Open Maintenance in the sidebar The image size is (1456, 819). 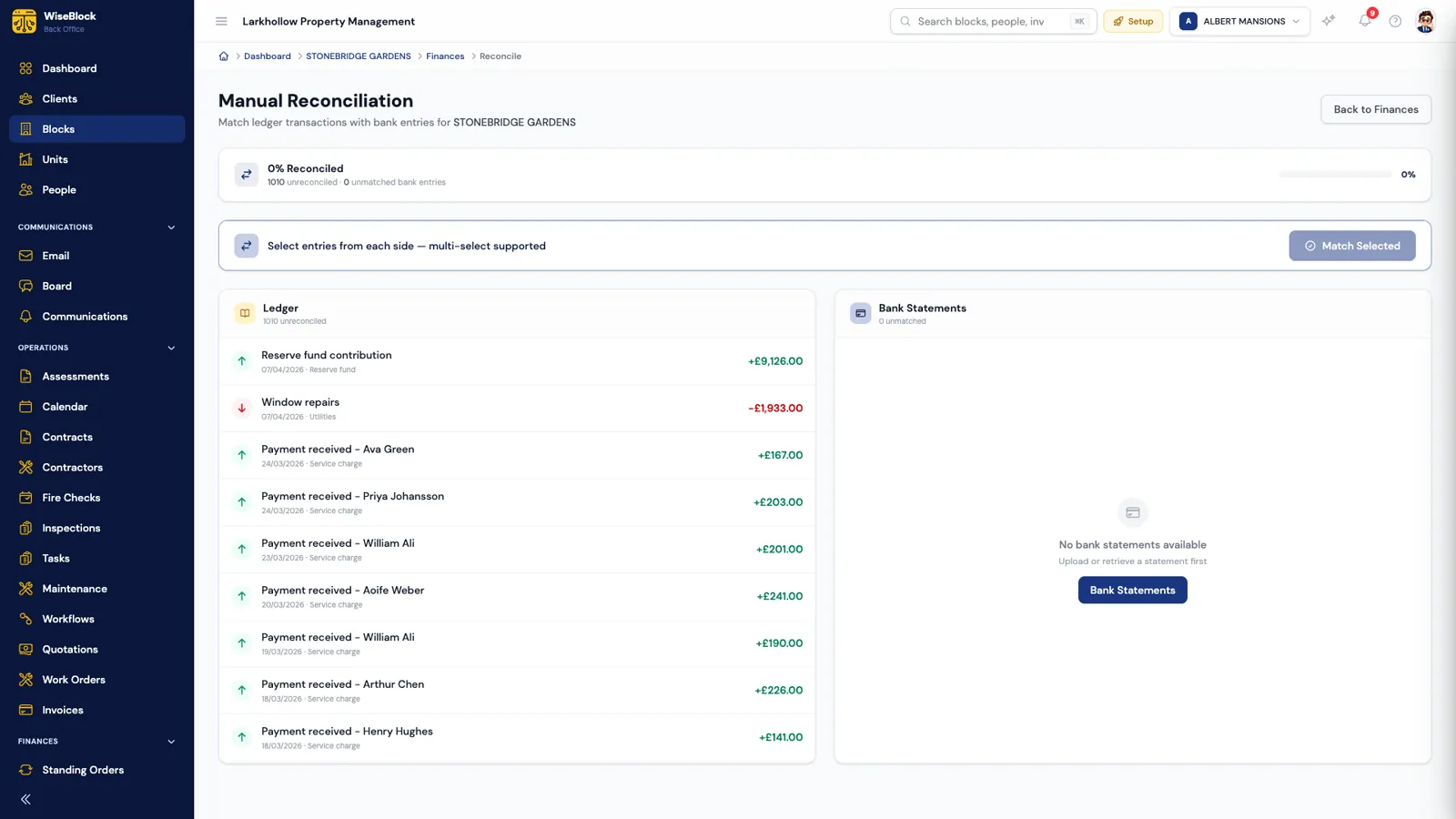pos(96,589)
